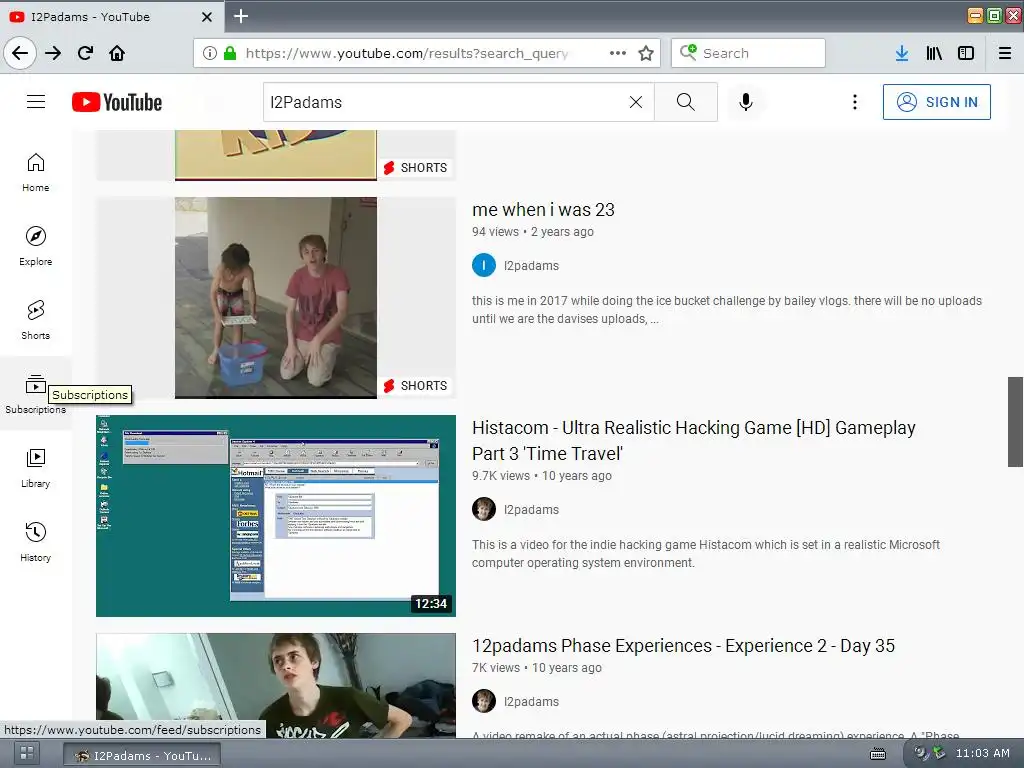This screenshot has width=1024, height=768.
Task: Run search with magnifier button
Action: (x=686, y=102)
